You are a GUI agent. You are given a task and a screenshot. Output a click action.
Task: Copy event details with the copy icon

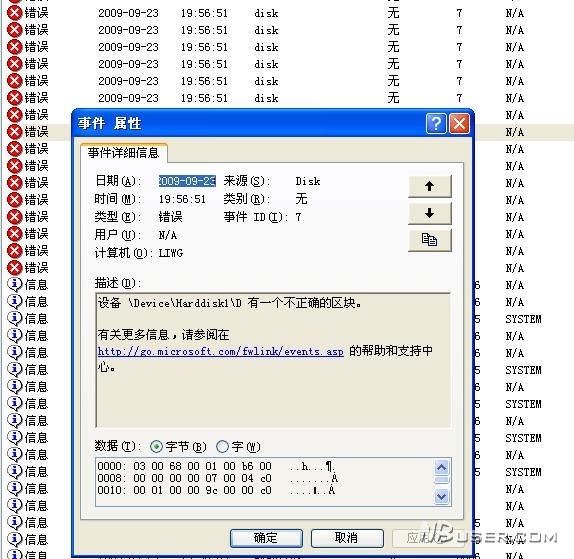pyautogui.click(x=430, y=240)
